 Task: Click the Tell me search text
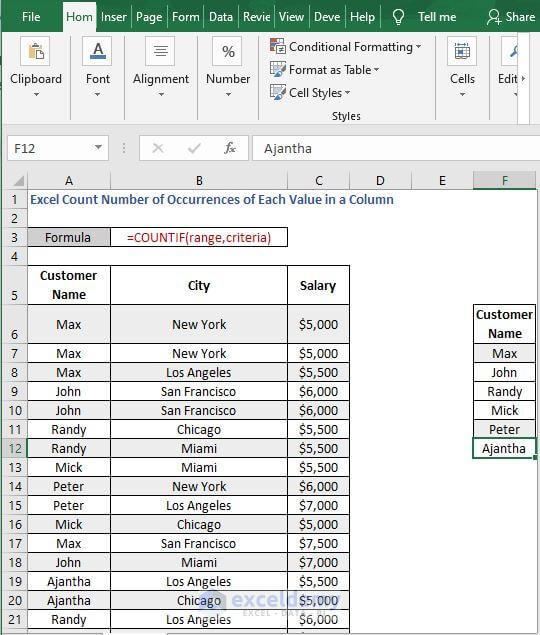(437, 17)
